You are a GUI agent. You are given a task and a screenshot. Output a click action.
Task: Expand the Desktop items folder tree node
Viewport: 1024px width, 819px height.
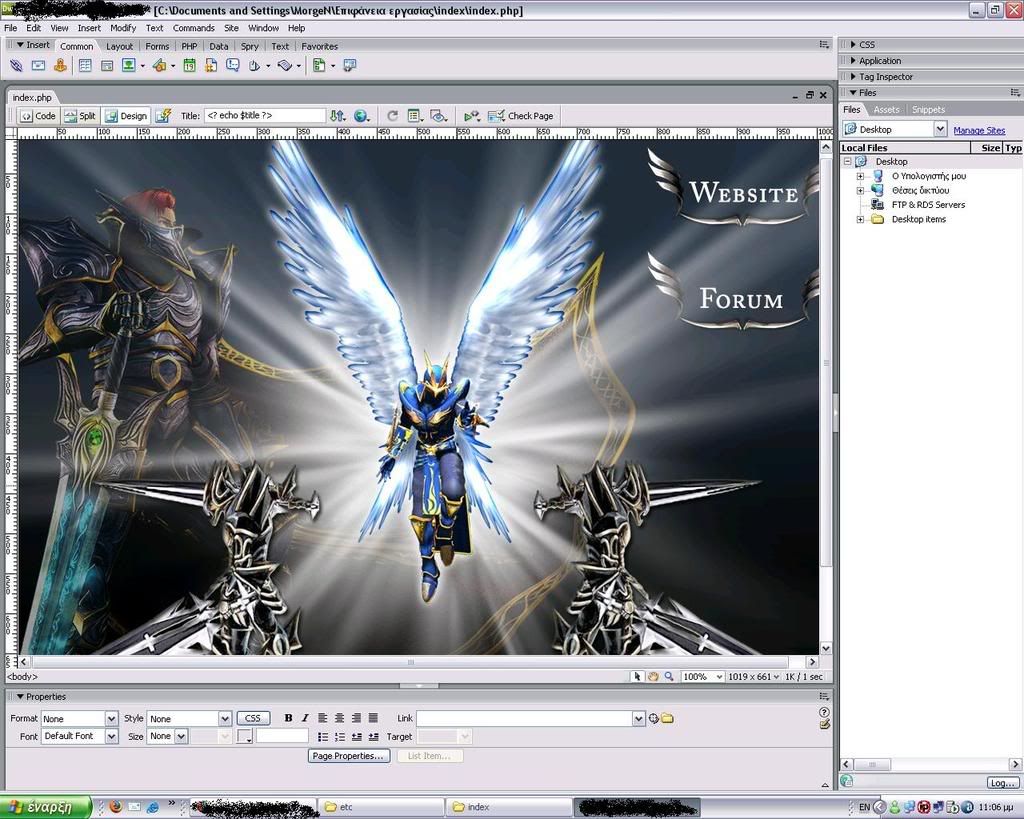861,219
